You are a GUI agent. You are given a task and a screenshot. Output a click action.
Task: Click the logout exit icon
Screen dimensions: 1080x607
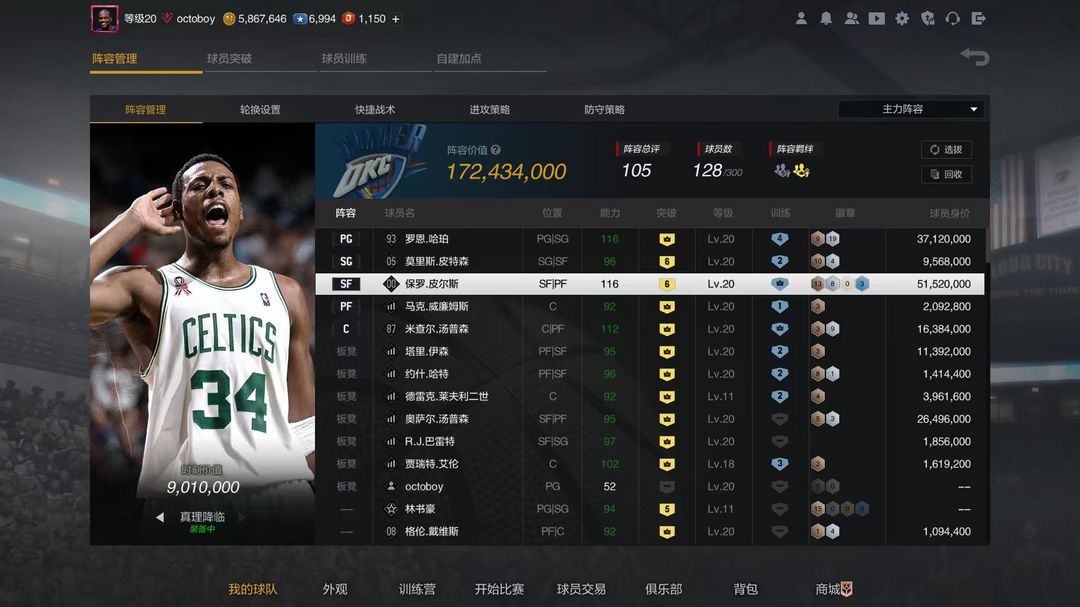click(978, 18)
